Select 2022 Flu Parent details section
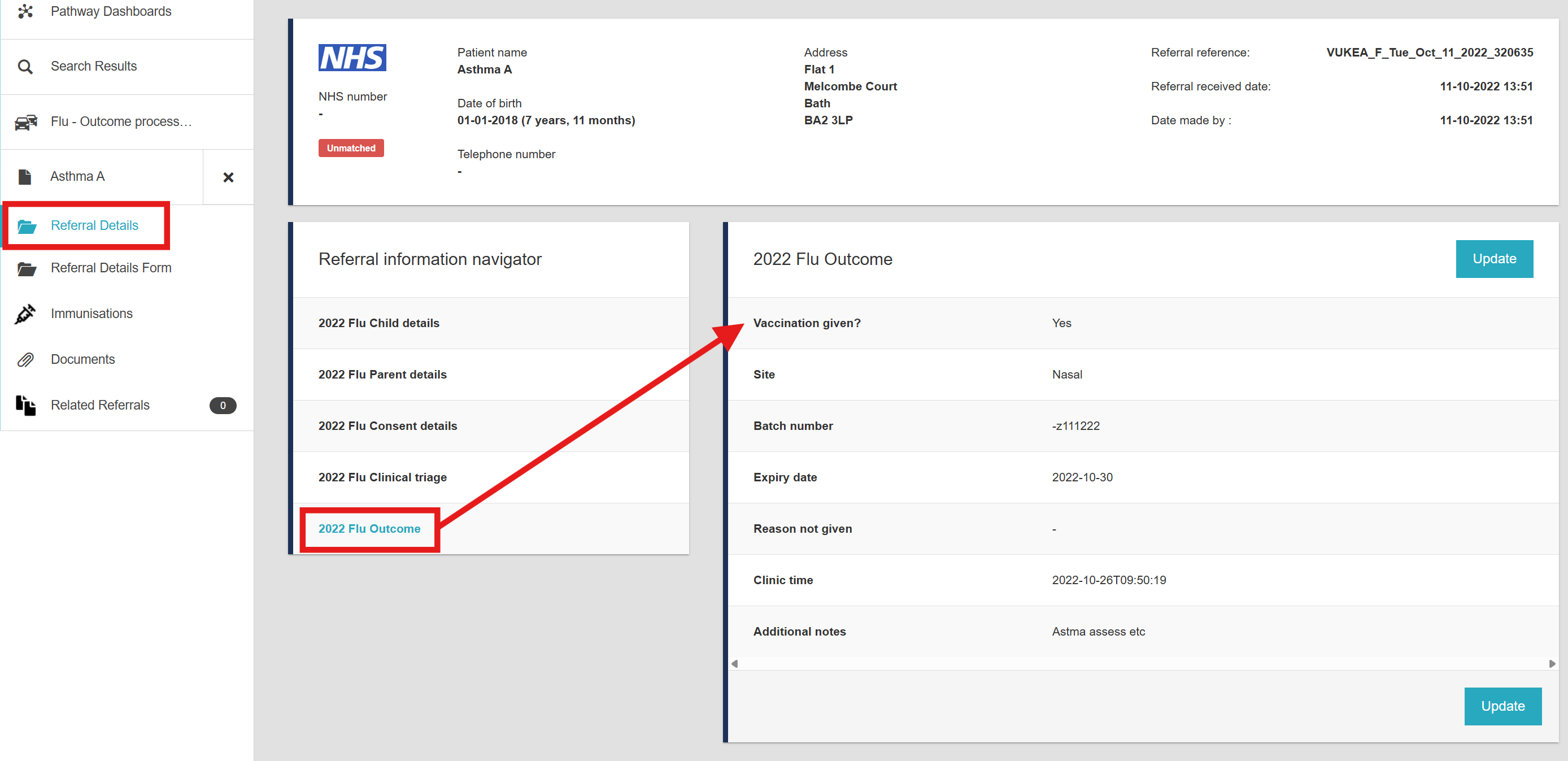This screenshot has height=761, width=1568. 382,375
